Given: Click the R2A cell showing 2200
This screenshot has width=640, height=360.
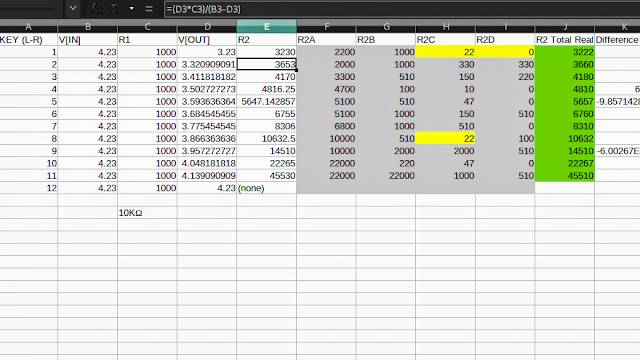Looking at the screenshot, I should [326, 52].
